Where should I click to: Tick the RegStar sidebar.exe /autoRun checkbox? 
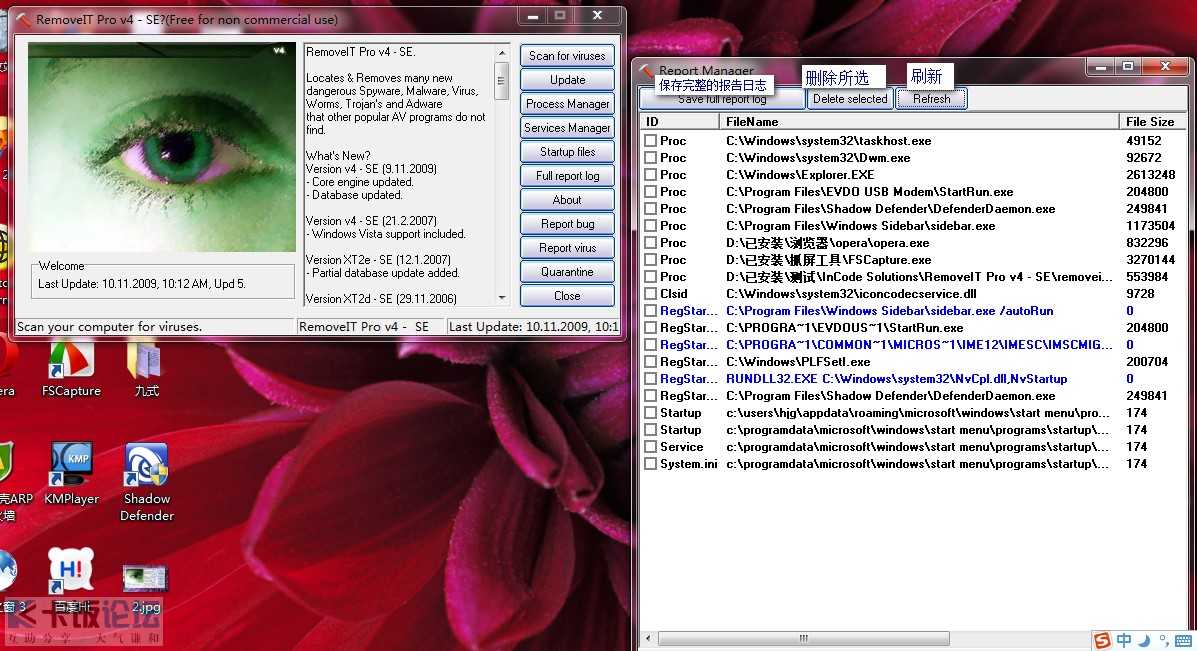(x=650, y=311)
